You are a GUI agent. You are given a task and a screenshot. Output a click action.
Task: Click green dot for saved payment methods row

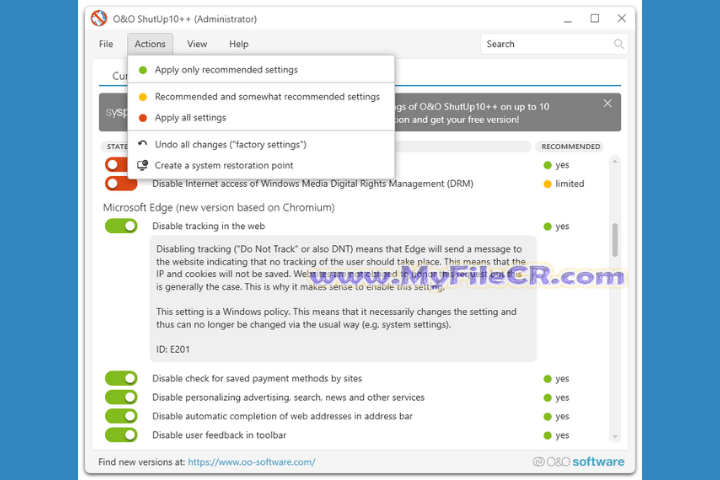click(x=547, y=379)
